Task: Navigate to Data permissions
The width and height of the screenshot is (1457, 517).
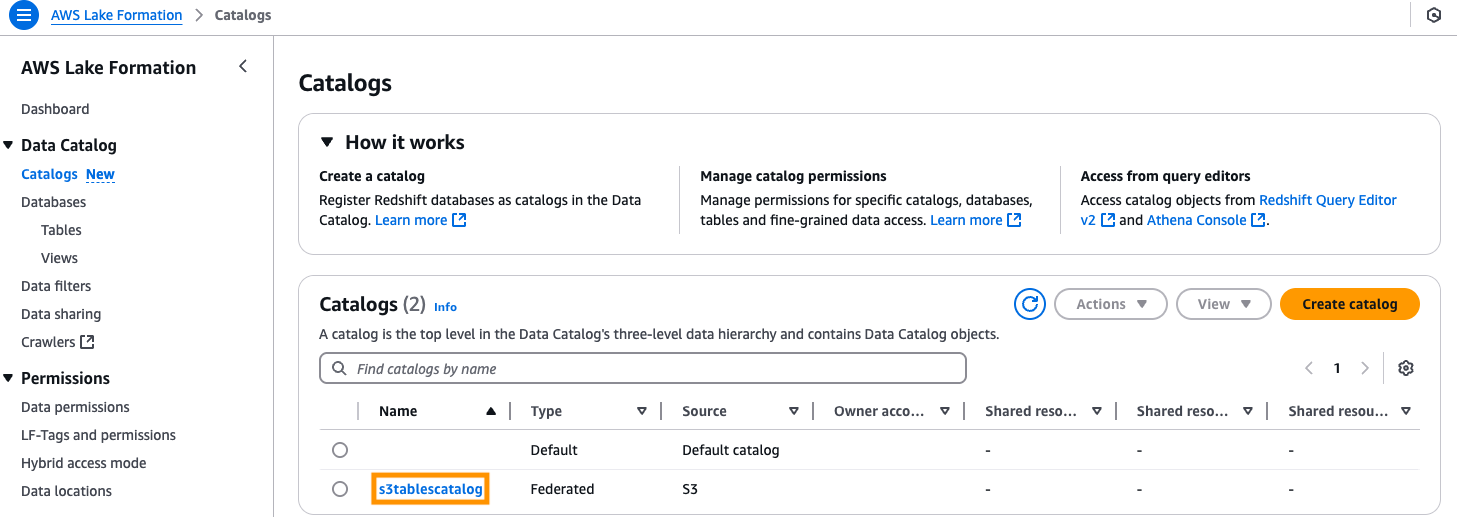Action: point(75,407)
